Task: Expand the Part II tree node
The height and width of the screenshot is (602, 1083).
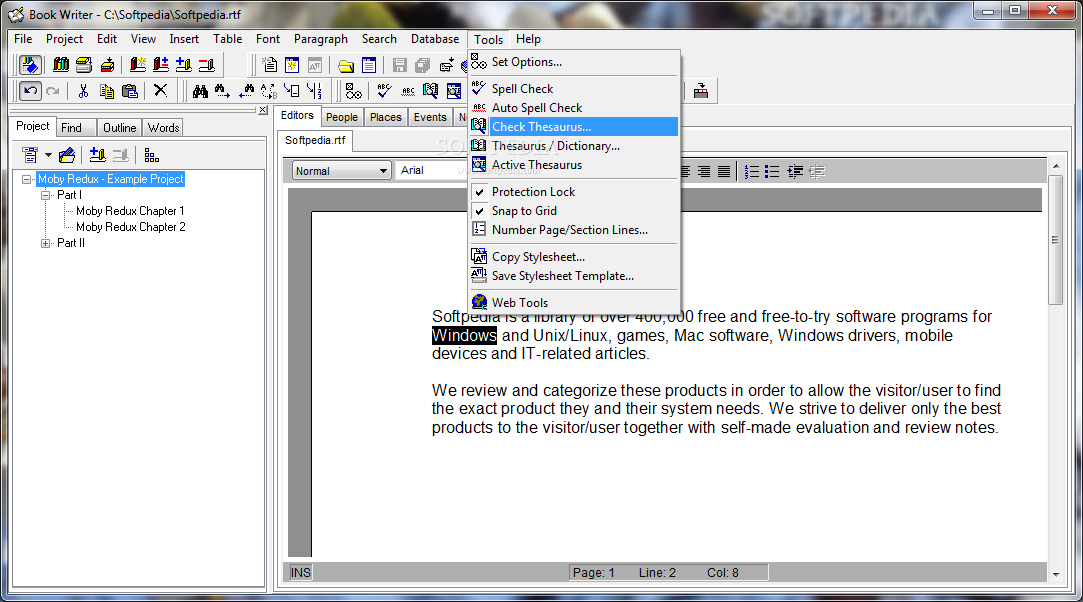Action: 46,243
